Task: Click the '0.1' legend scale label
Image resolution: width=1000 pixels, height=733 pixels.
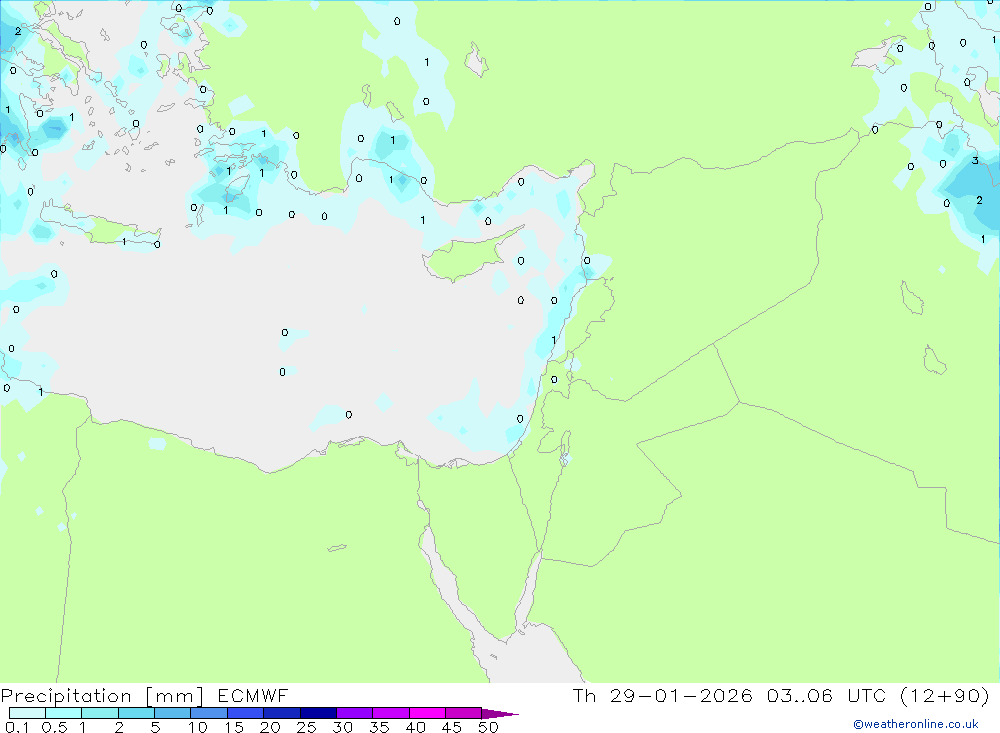Action: 17,727
